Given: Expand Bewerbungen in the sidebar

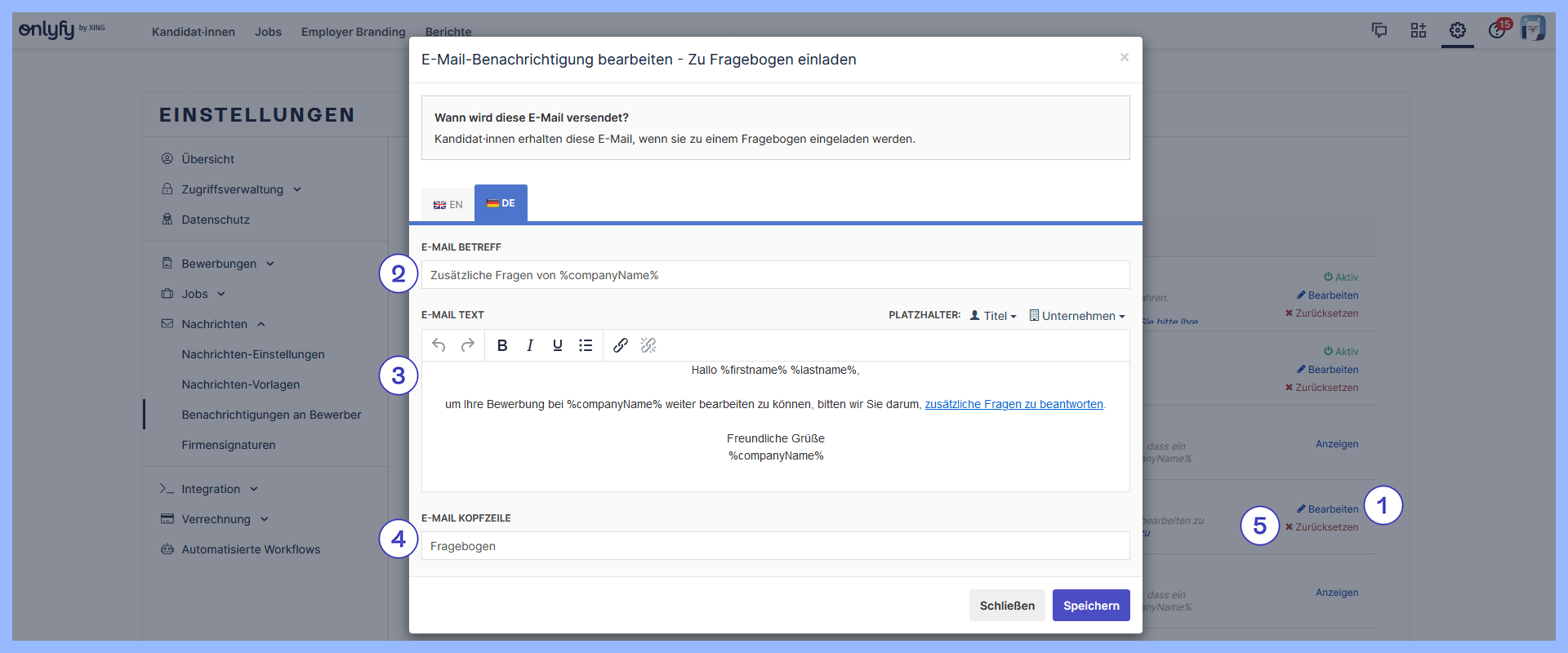Looking at the screenshot, I should 219,264.
